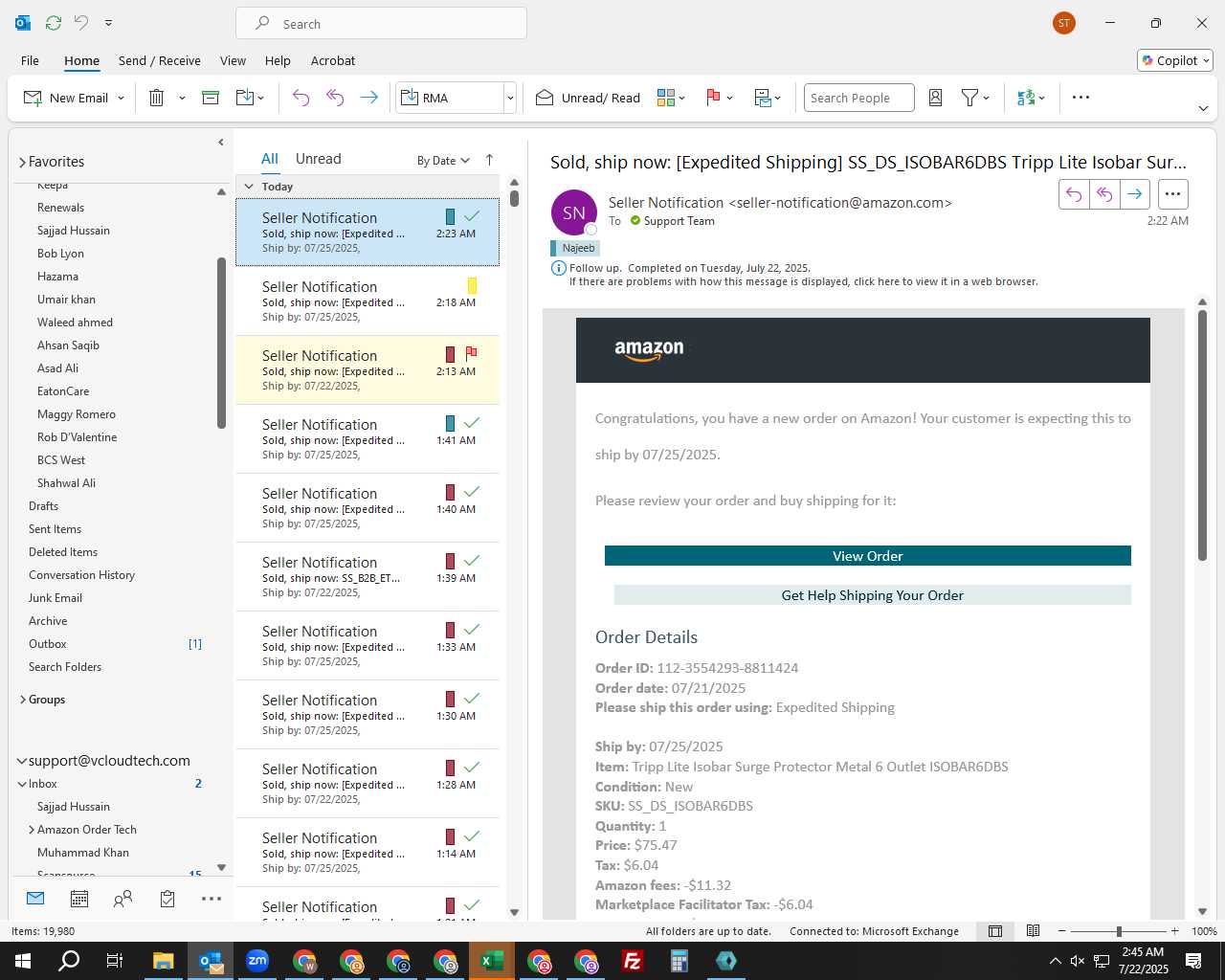
Task: Expand the Groups section
Action: point(22,700)
